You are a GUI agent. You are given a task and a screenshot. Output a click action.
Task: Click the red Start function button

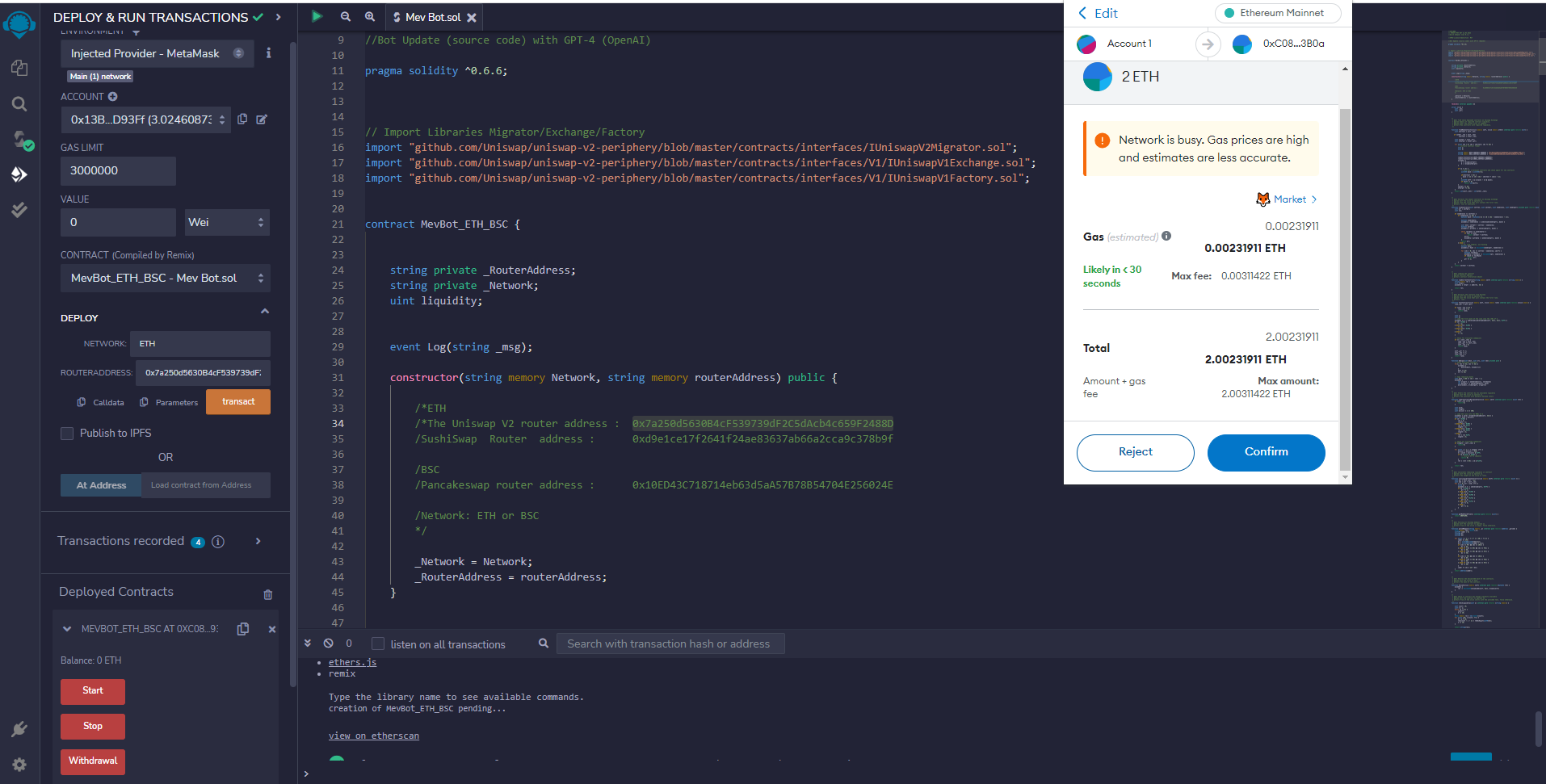pyautogui.click(x=93, y=691)
